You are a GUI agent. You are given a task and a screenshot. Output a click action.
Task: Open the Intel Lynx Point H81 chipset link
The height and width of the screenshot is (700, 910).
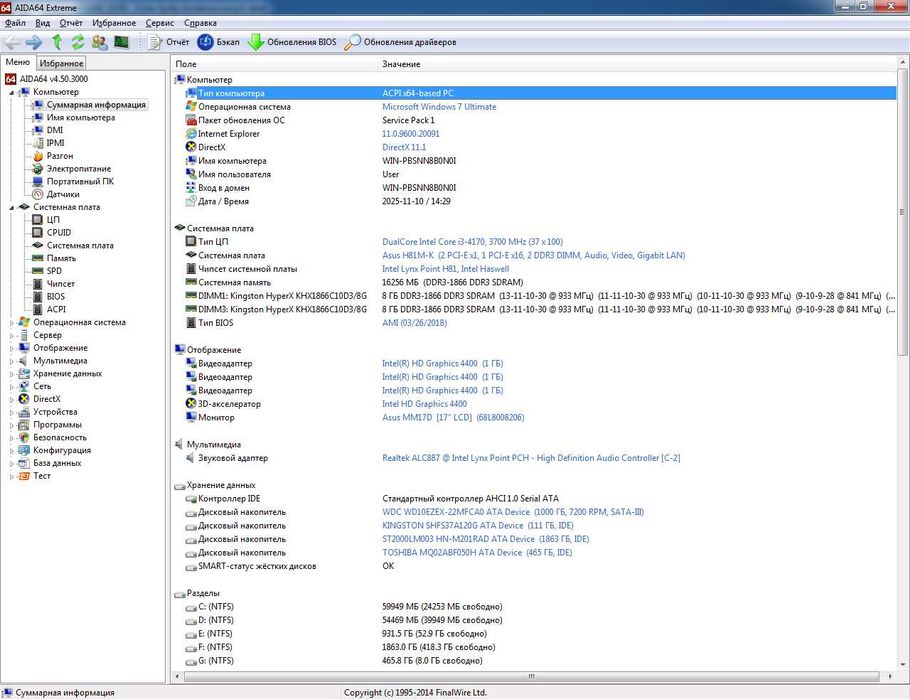pyautogui.click(x=445, y=269)
